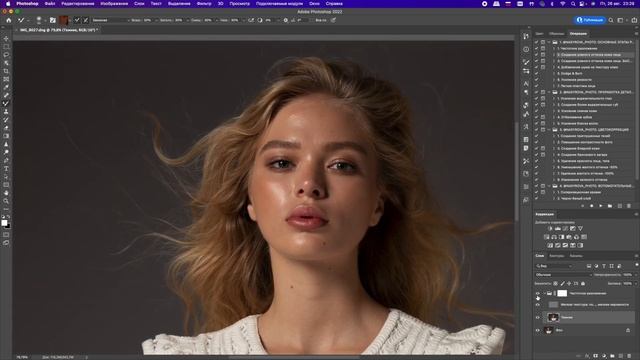Toggle checkmark of first action set in Actions

pos(536,42)
